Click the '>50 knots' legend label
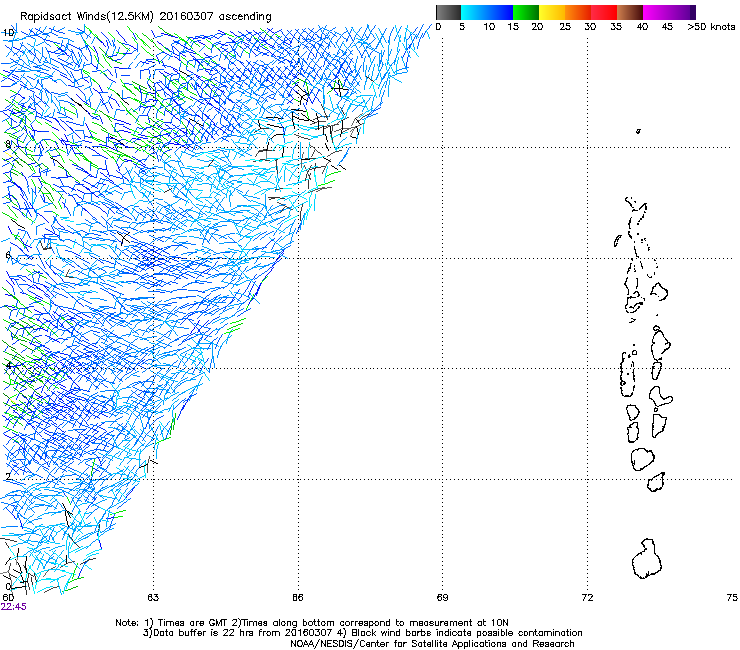This screenshot has height=650, width=740. click(x=711, y=27)
